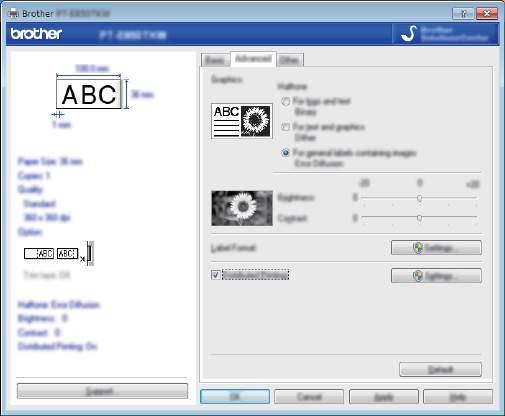Click the title bar question mark help button
Viewport: 505px width, 416px height.
click(x=463, y=14)
